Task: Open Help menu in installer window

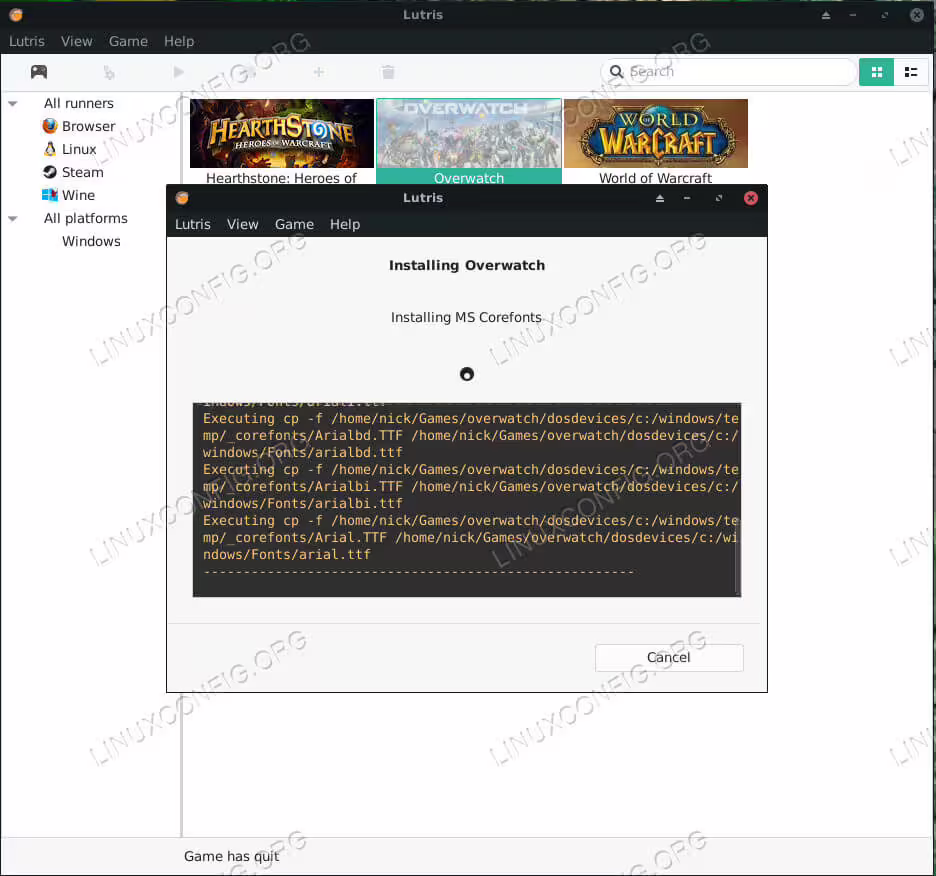Action: pyautogui.click(x=345, y=225)
